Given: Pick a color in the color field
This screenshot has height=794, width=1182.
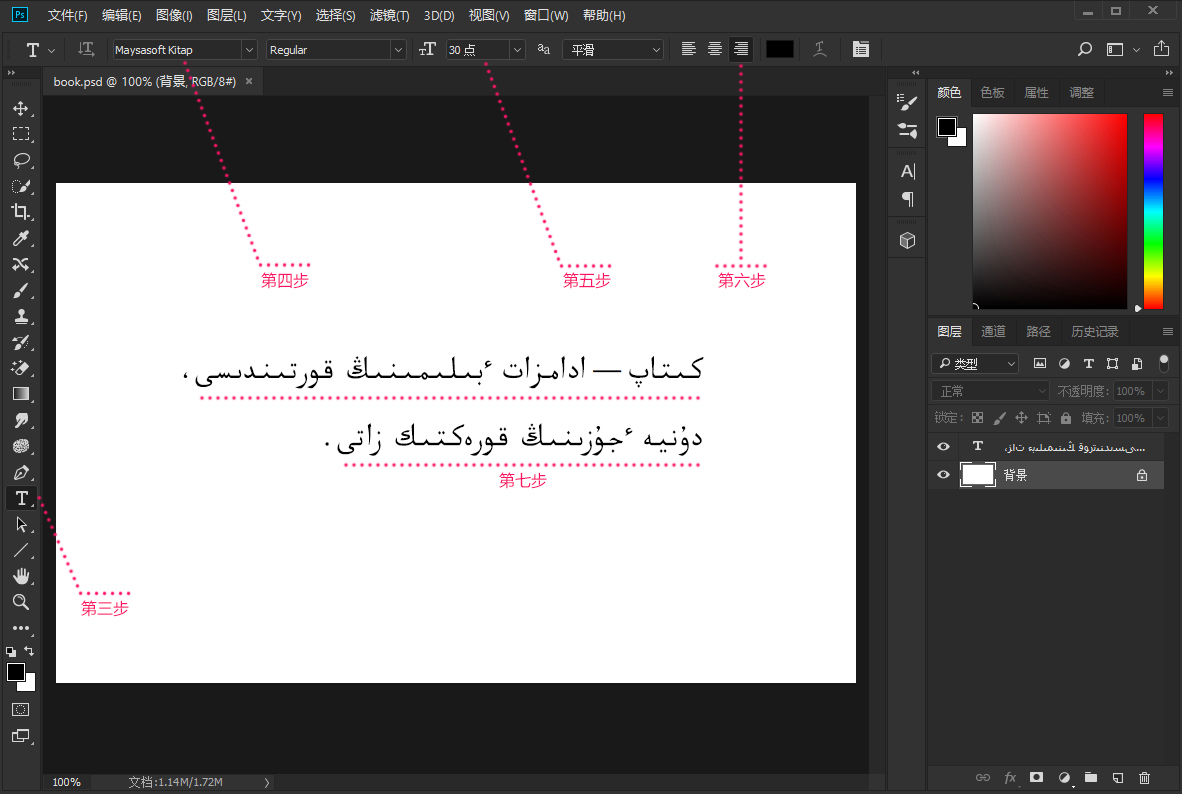Looking at the screenshot, I should pyautogui.click(x=1049, y=210).
